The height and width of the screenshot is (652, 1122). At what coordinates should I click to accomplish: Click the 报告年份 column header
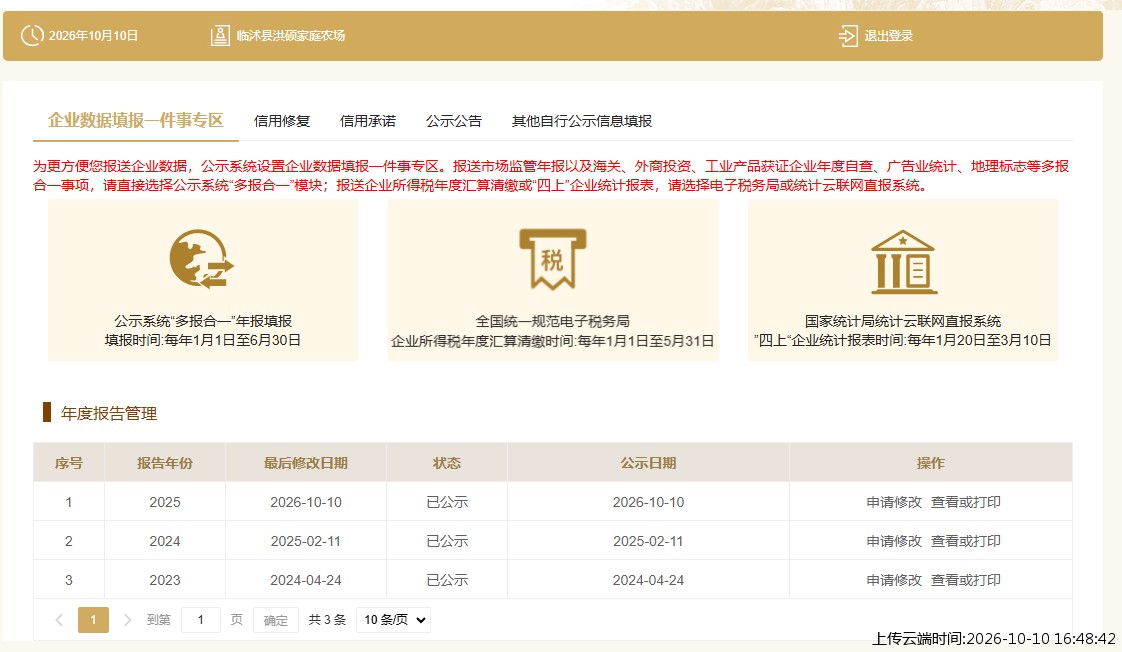coord(165,463)
